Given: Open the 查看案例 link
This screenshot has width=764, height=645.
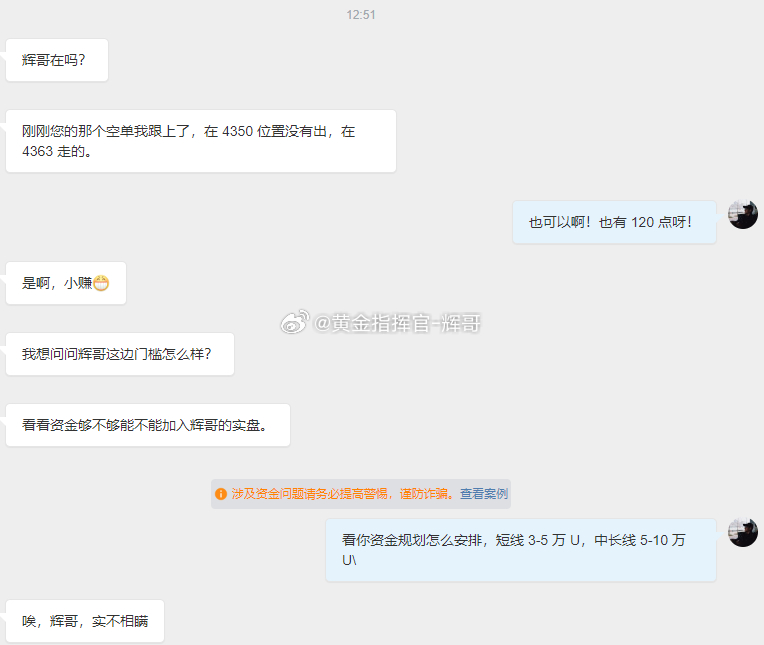Looking at the screenshot, I should [x=484, y=494].
